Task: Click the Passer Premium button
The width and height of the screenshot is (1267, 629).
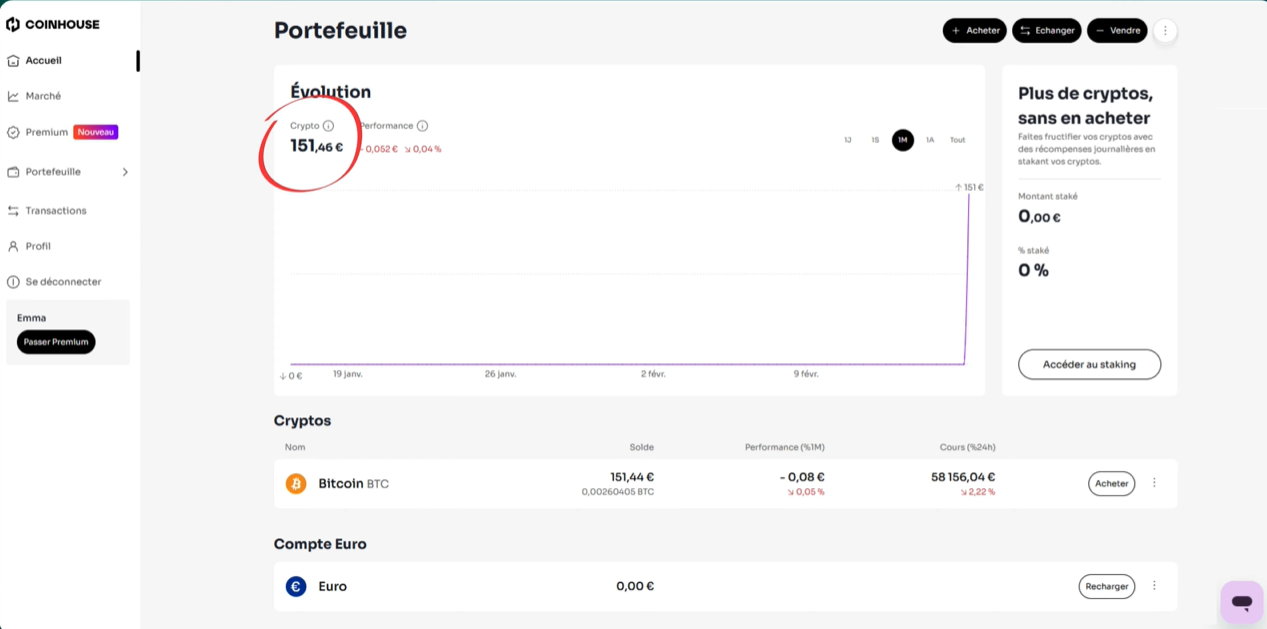Action: tap(56, 342)
